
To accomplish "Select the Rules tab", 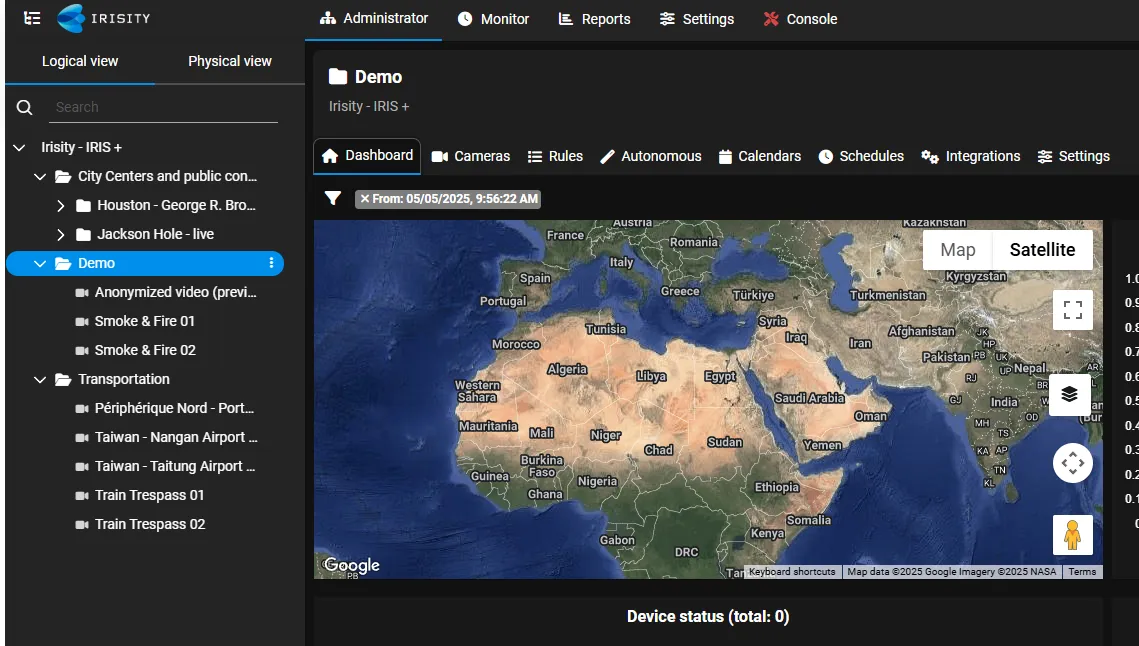I will click(x=555, y=156).
